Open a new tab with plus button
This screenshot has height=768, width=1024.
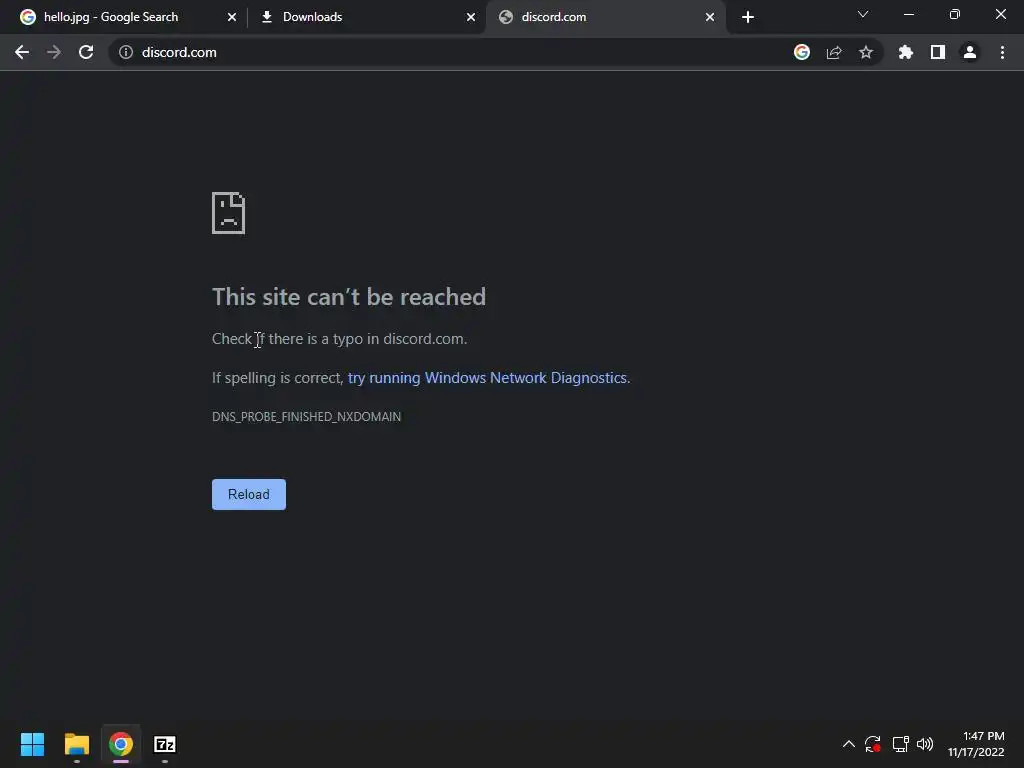tap(748, 17)
